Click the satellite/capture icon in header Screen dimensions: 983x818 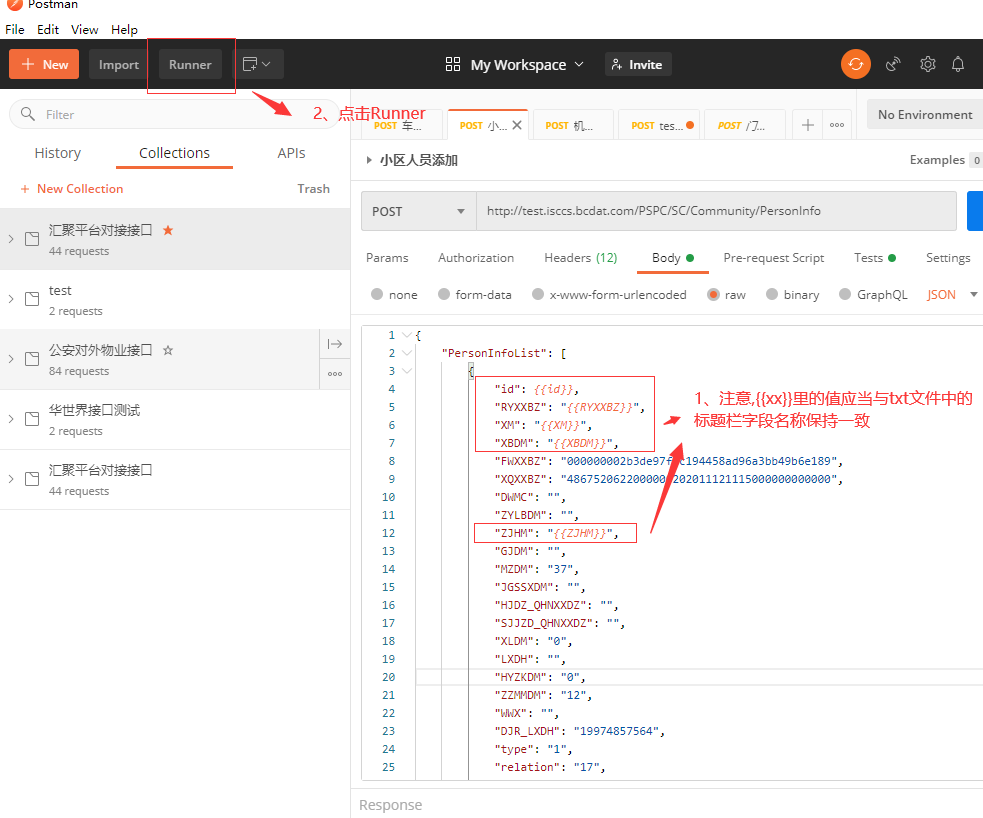pos(893,64)
